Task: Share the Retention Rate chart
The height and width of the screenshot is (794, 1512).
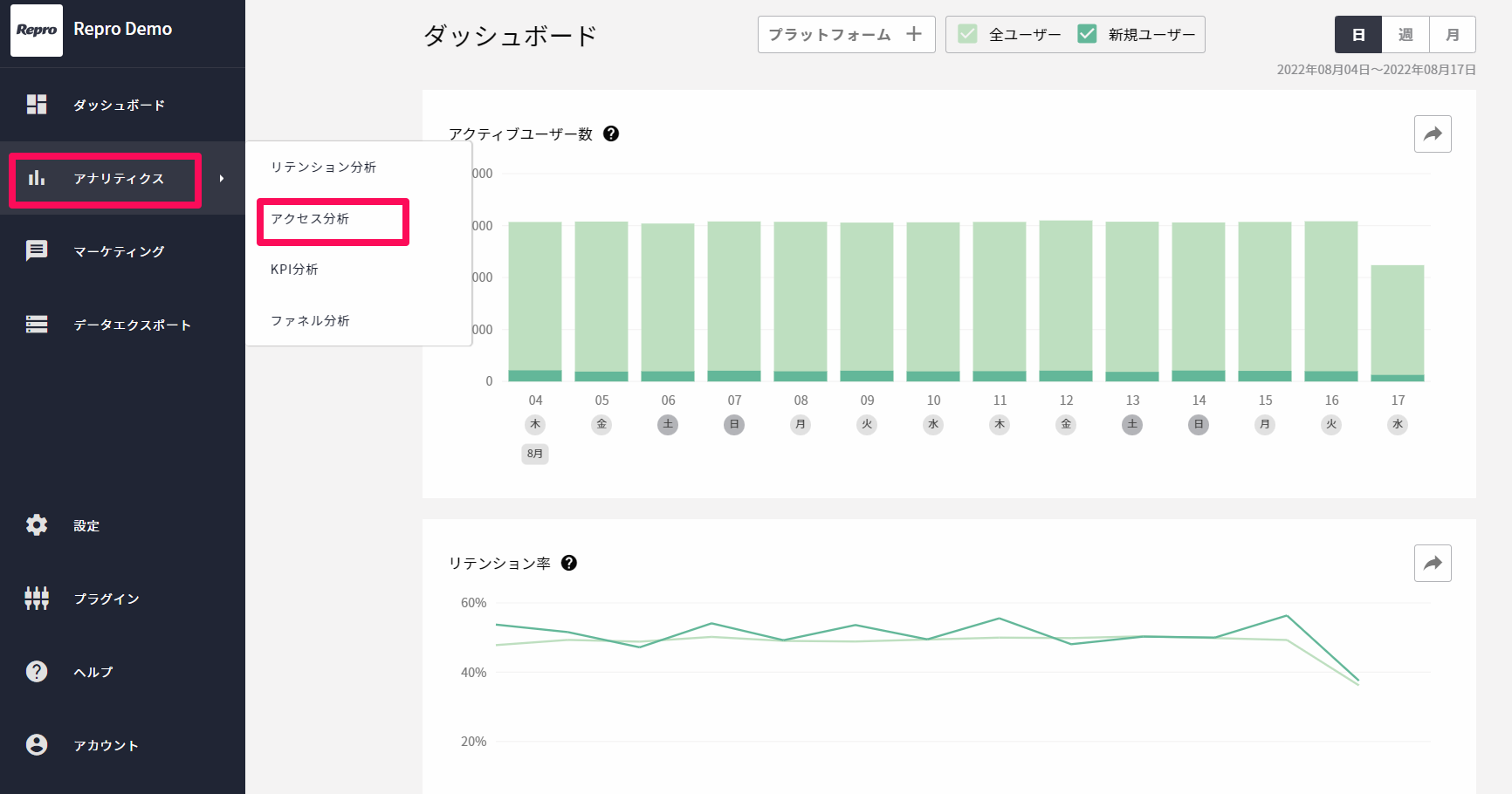Action: pyautogui.click(x=1433, y=564)
